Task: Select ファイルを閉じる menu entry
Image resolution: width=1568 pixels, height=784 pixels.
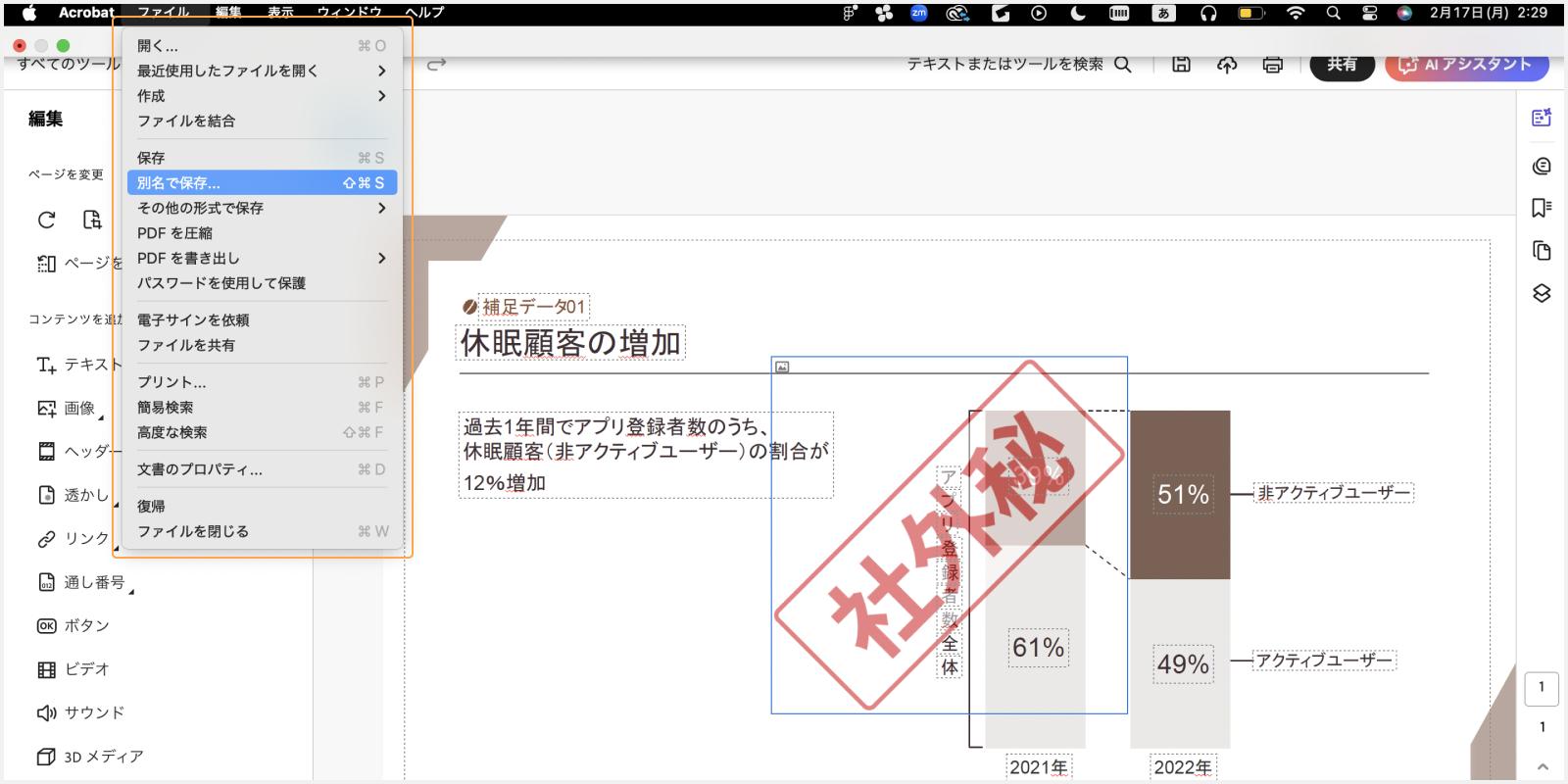Action: (x=262, y=532)
